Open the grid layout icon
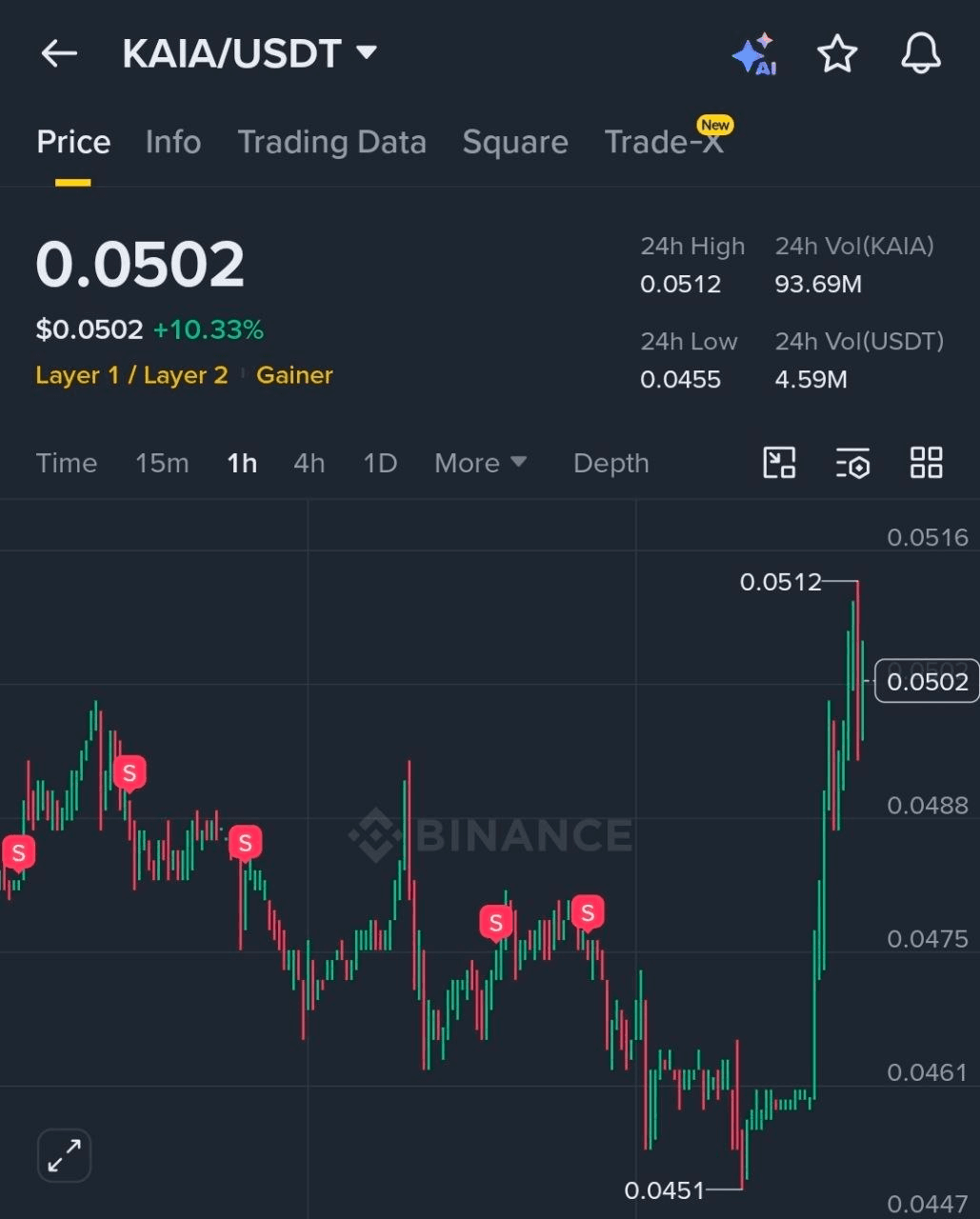This screenshot has height=1219, width=980. tap(926, 464)
